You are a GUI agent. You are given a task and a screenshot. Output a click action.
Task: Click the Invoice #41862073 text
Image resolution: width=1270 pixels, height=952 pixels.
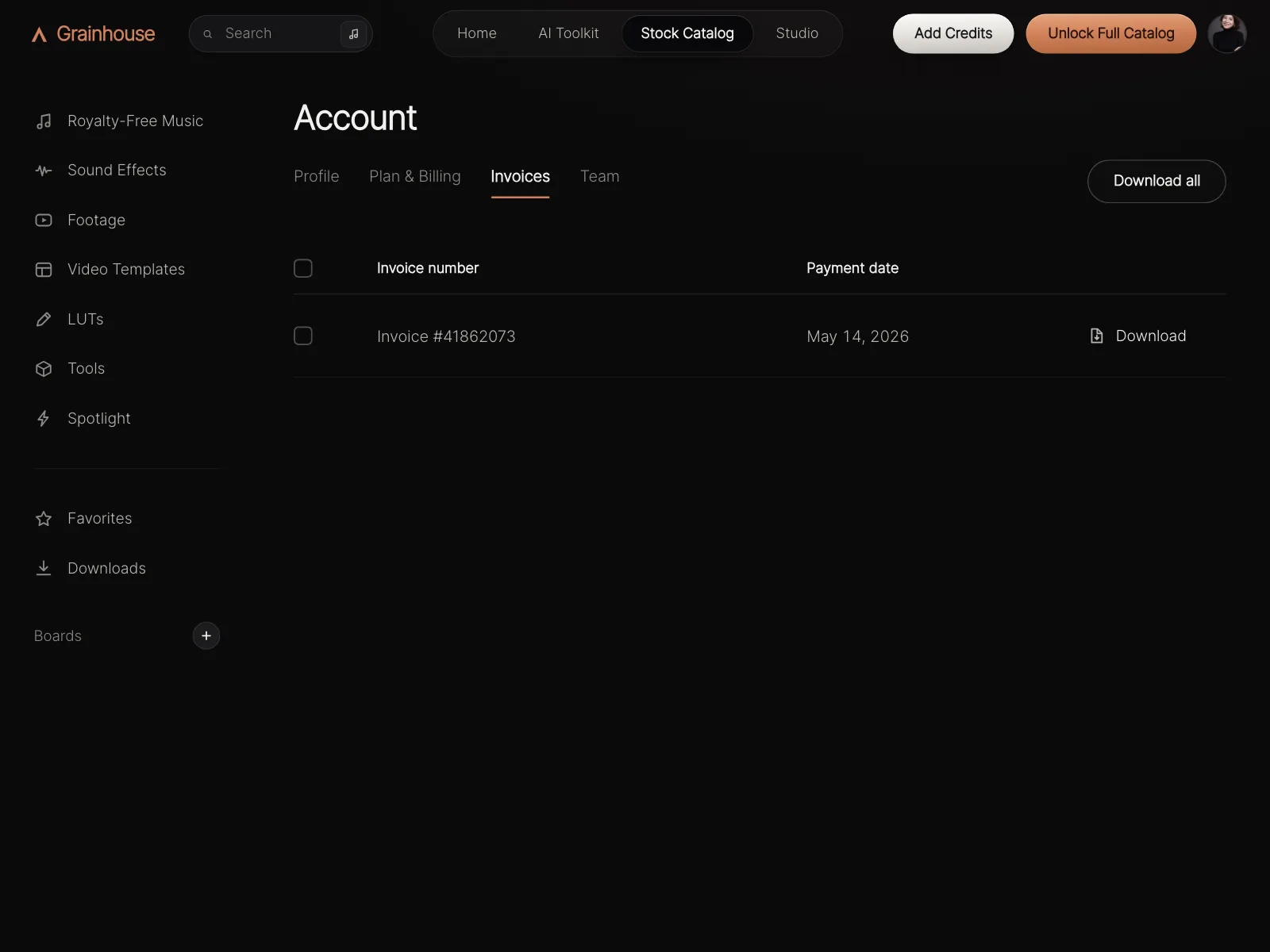[x=446, y=336]
